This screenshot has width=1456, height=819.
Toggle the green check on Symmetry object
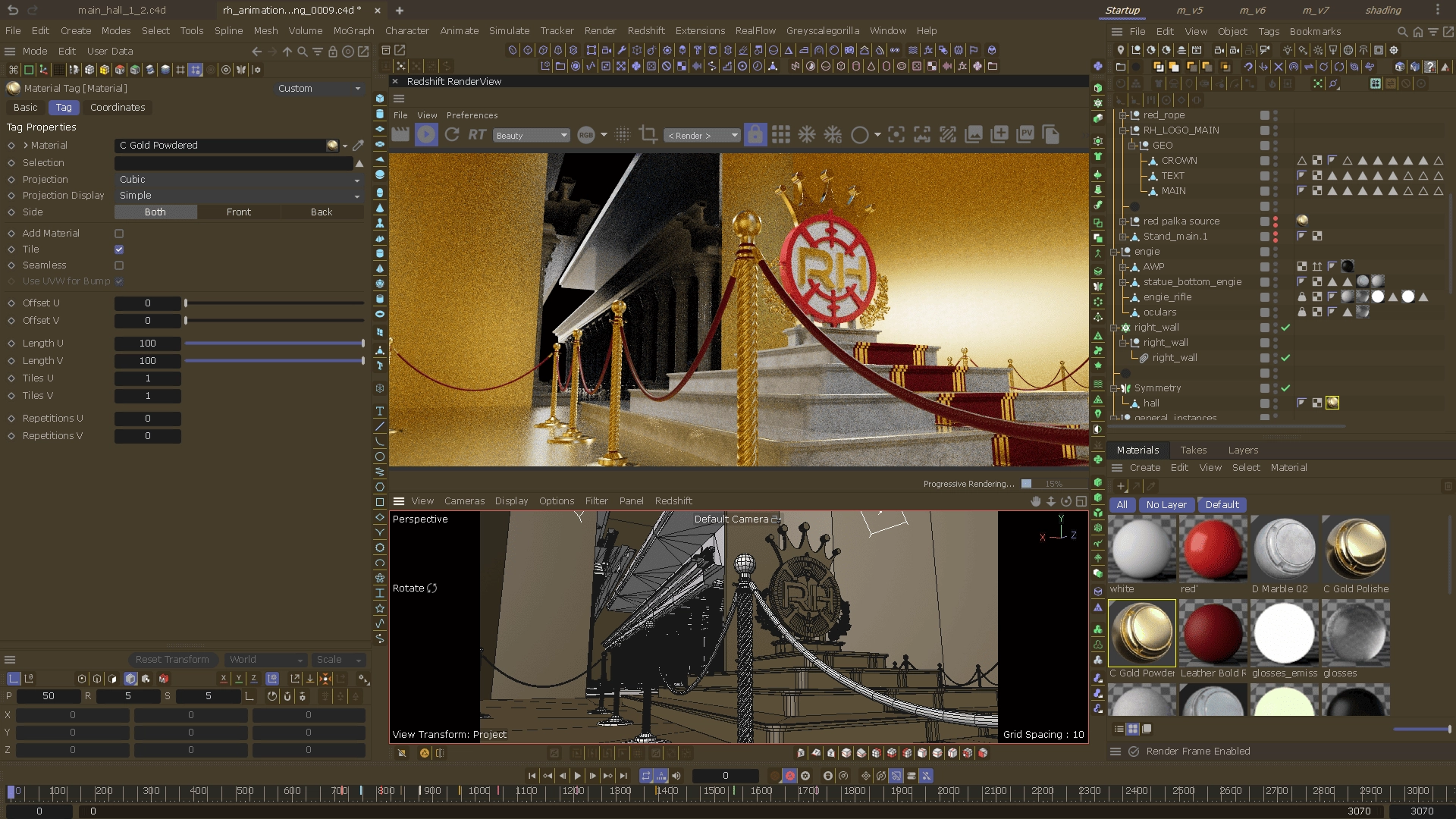1285,388
